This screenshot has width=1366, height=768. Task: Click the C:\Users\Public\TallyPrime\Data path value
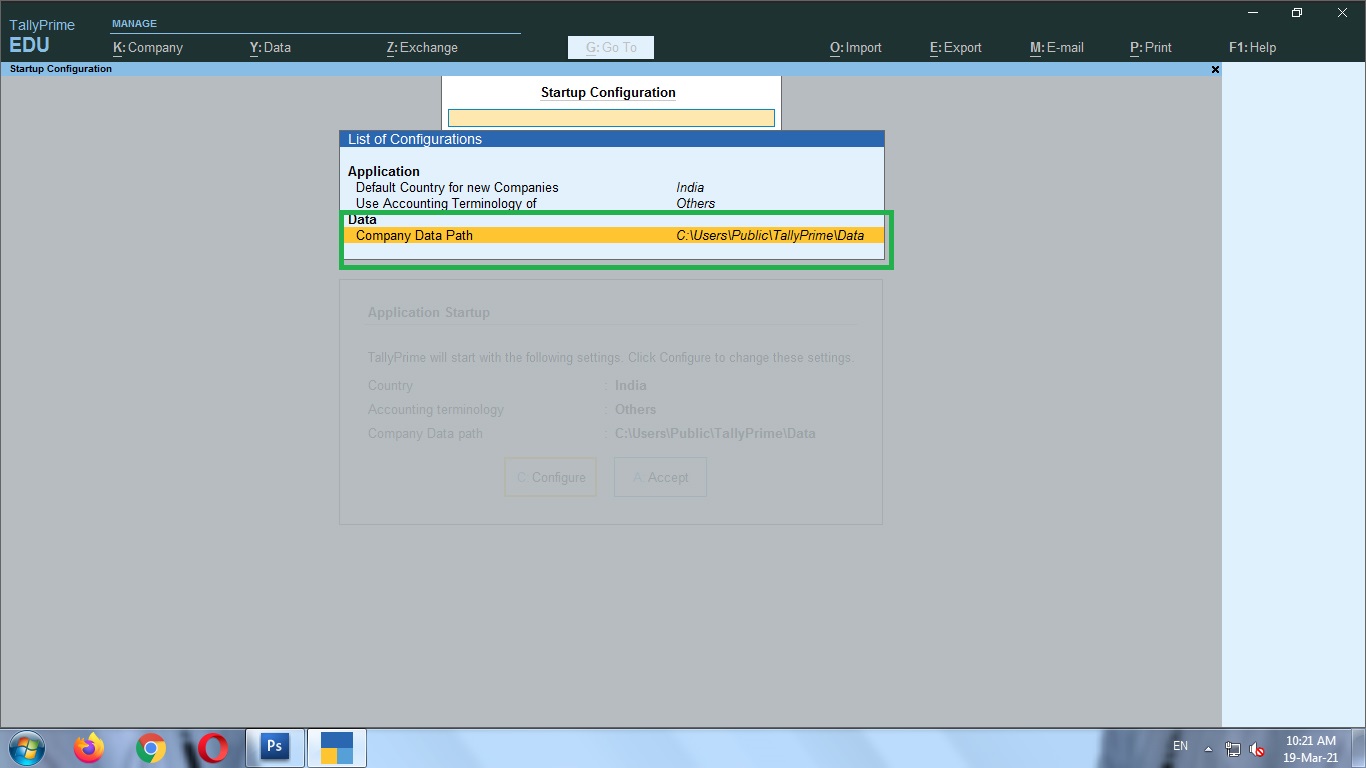770,235
